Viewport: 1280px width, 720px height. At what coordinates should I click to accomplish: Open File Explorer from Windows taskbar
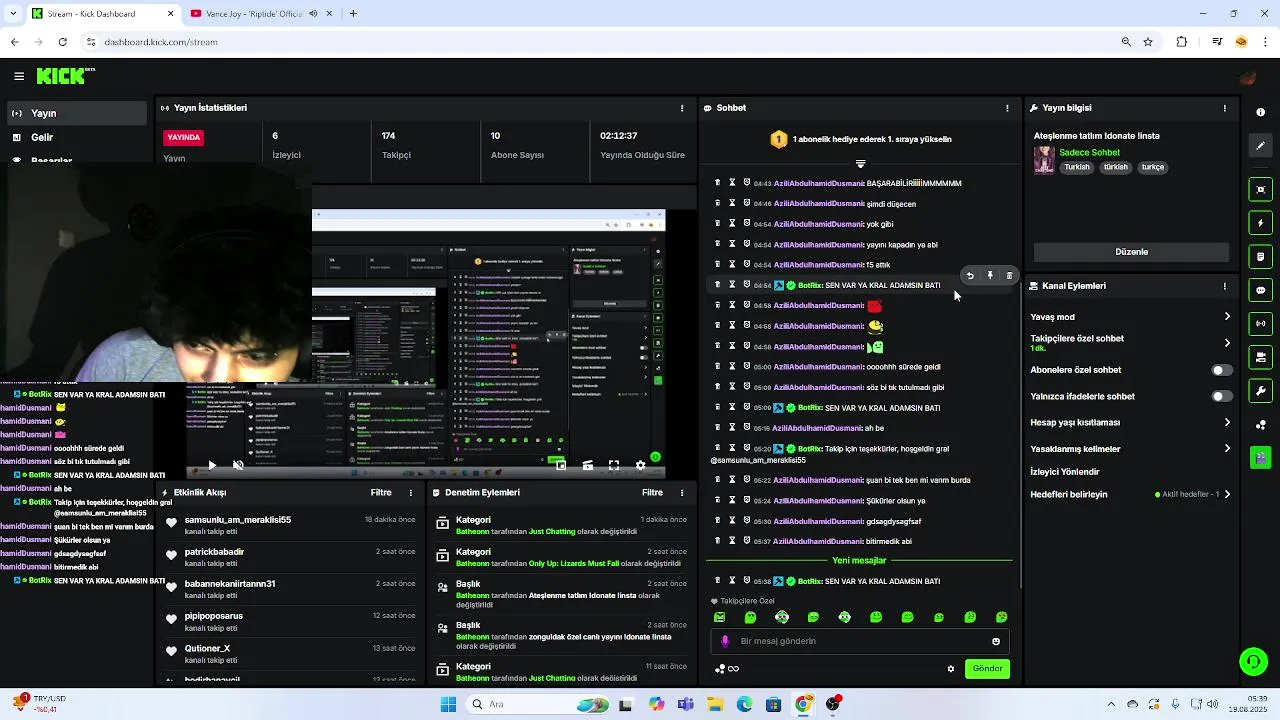point(715,705)
